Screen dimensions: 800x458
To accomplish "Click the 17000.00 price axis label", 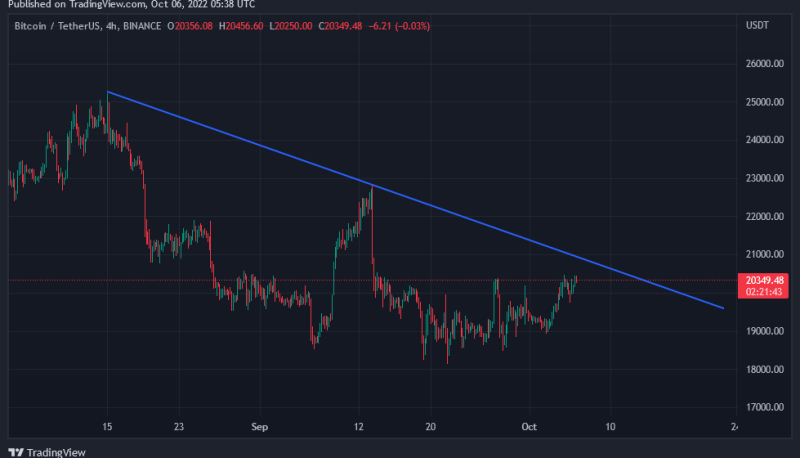I will [764, 407].
